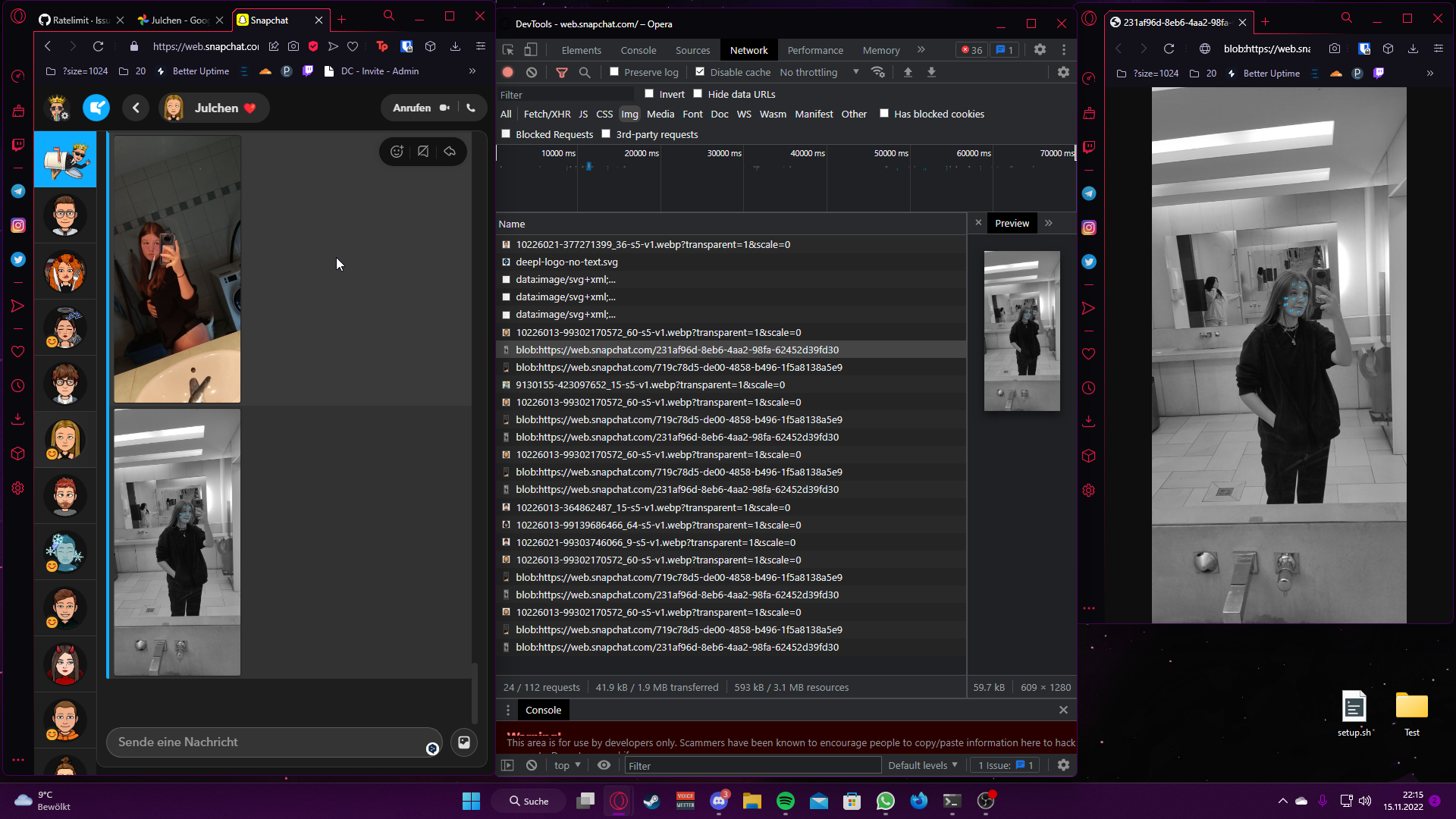Click the clear network log icon

click(x=532, y=72)
